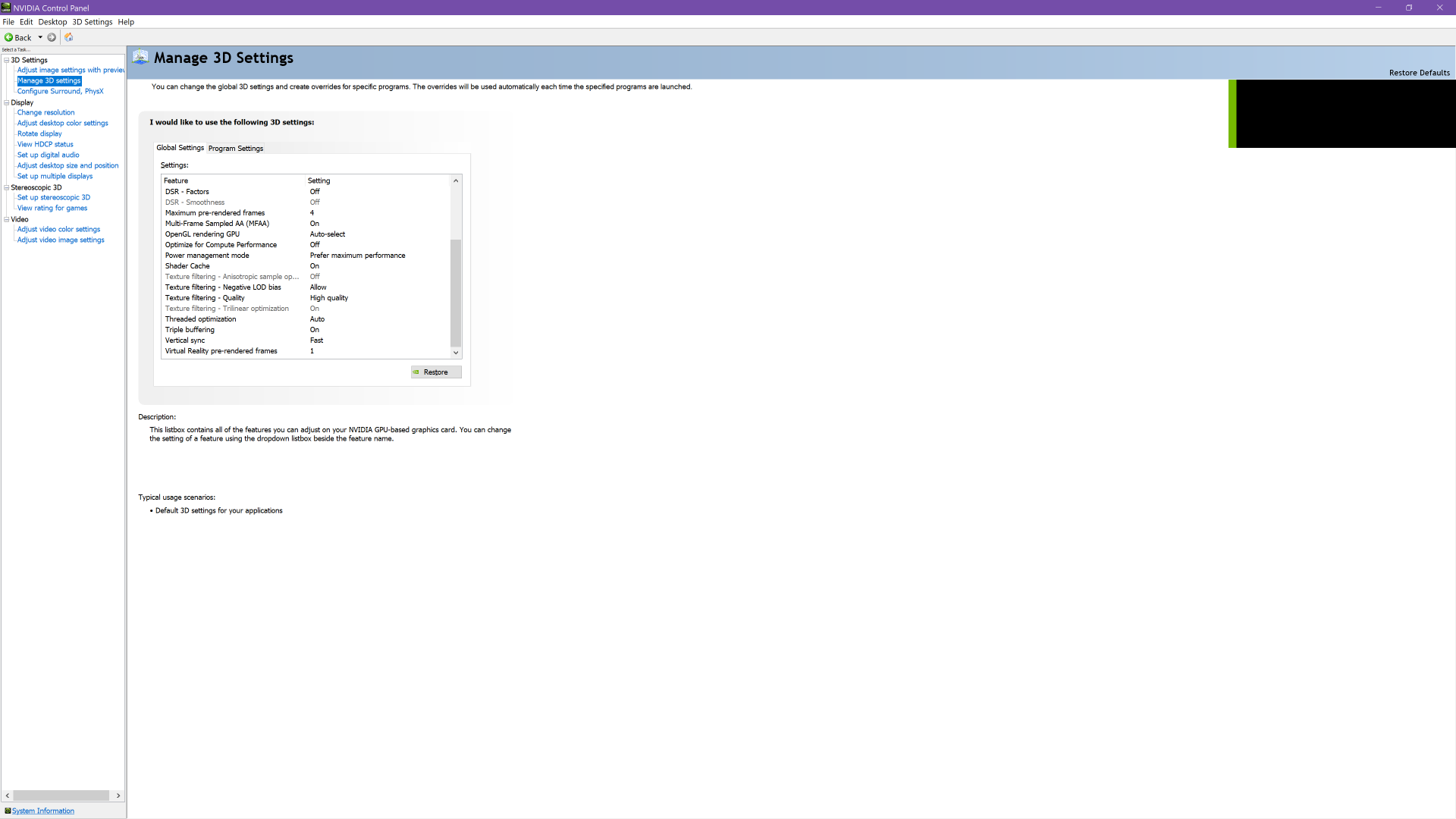Collapse the 3D Settings tree node
1456x819 pixels.
pyautogui.click(x=7, y=60)
